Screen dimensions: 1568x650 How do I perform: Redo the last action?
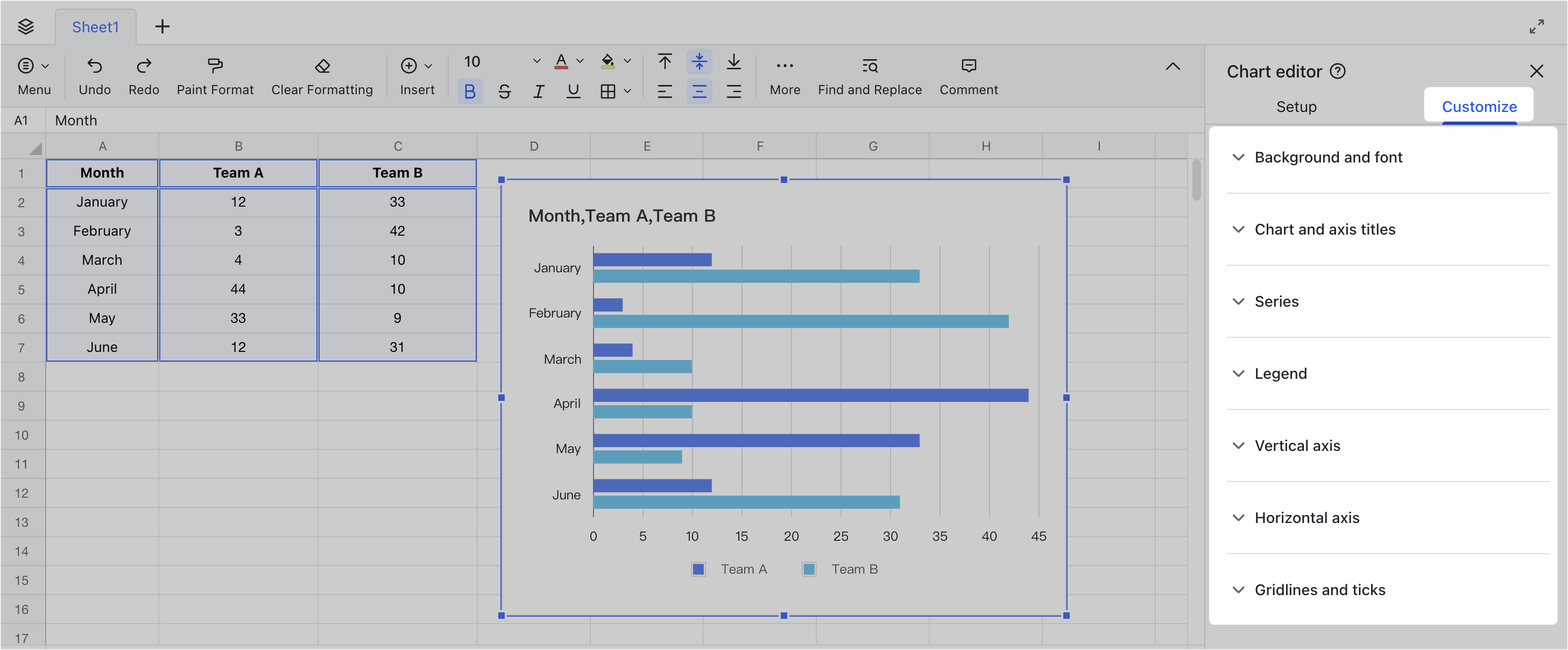[x=144, y=75]
